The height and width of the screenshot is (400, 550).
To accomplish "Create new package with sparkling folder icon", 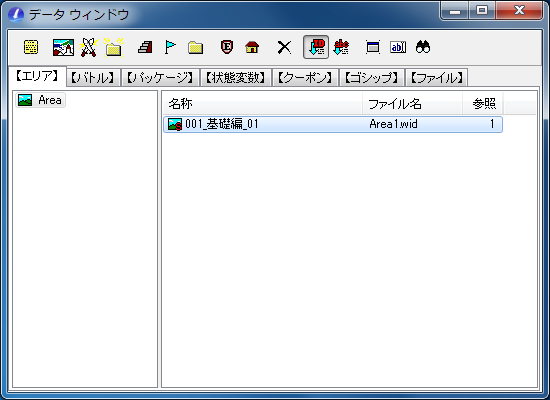I will (114, 47).
